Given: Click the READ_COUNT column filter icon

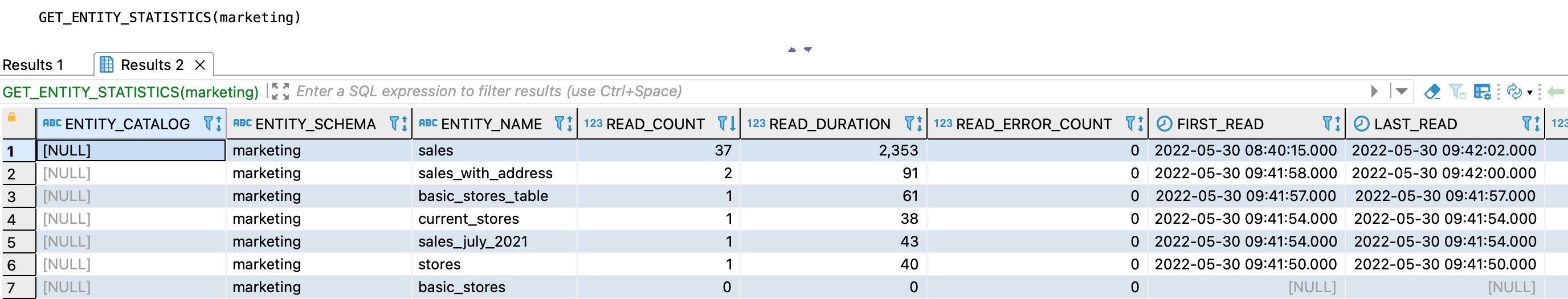Looking at the screenshot, I should click(x=722, y=124).
